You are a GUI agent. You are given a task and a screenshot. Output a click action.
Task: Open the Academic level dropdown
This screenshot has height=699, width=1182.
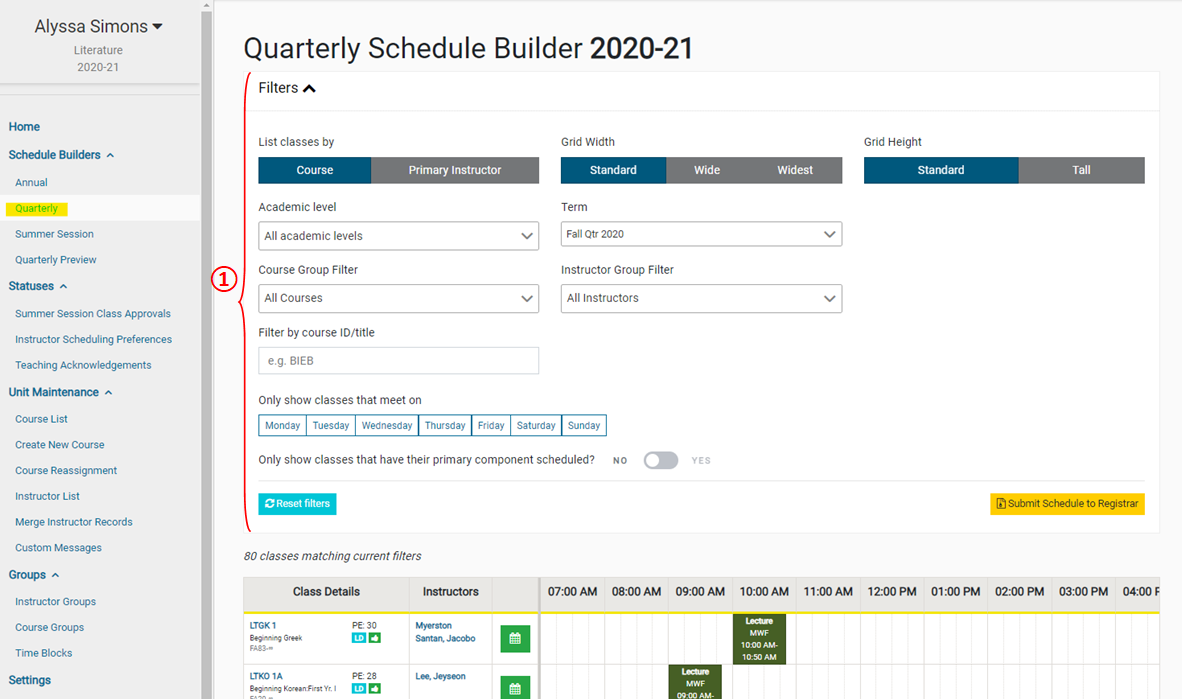coord(398,236)
